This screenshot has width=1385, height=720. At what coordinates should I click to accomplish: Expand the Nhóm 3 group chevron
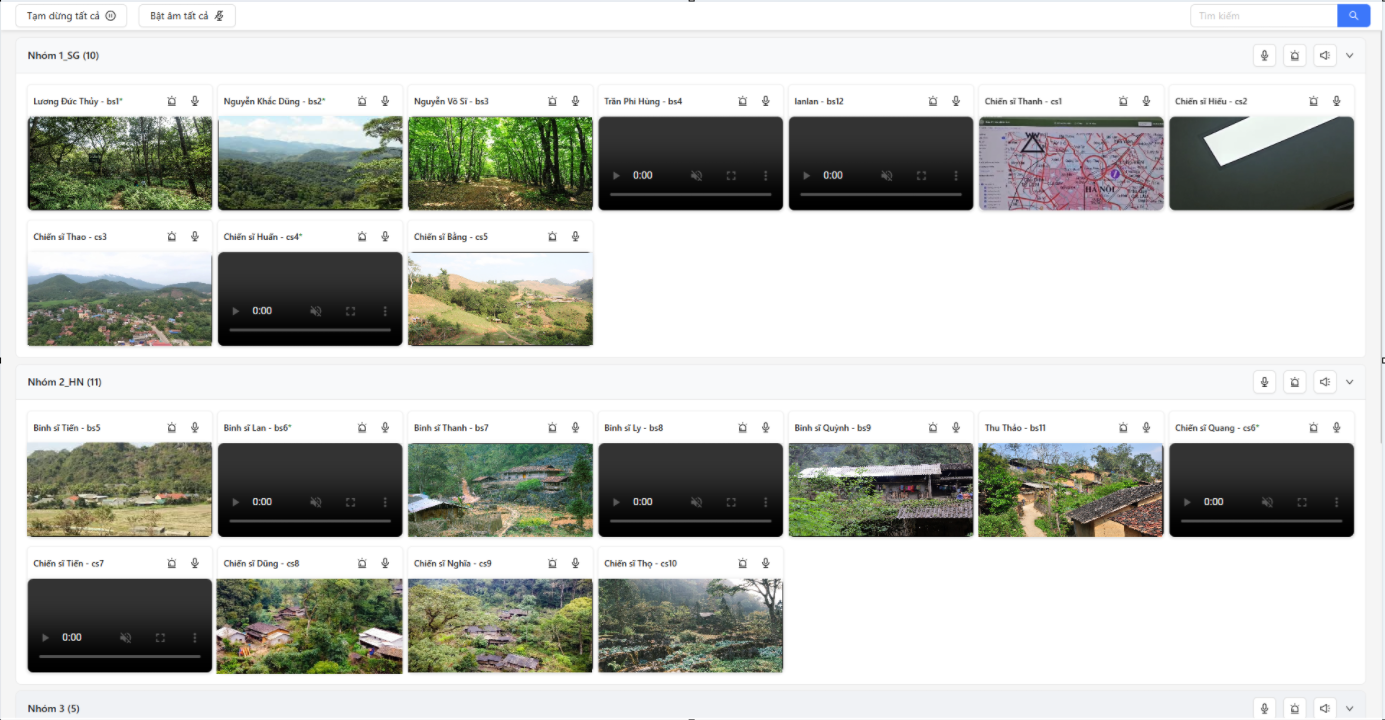(1349, 708)
